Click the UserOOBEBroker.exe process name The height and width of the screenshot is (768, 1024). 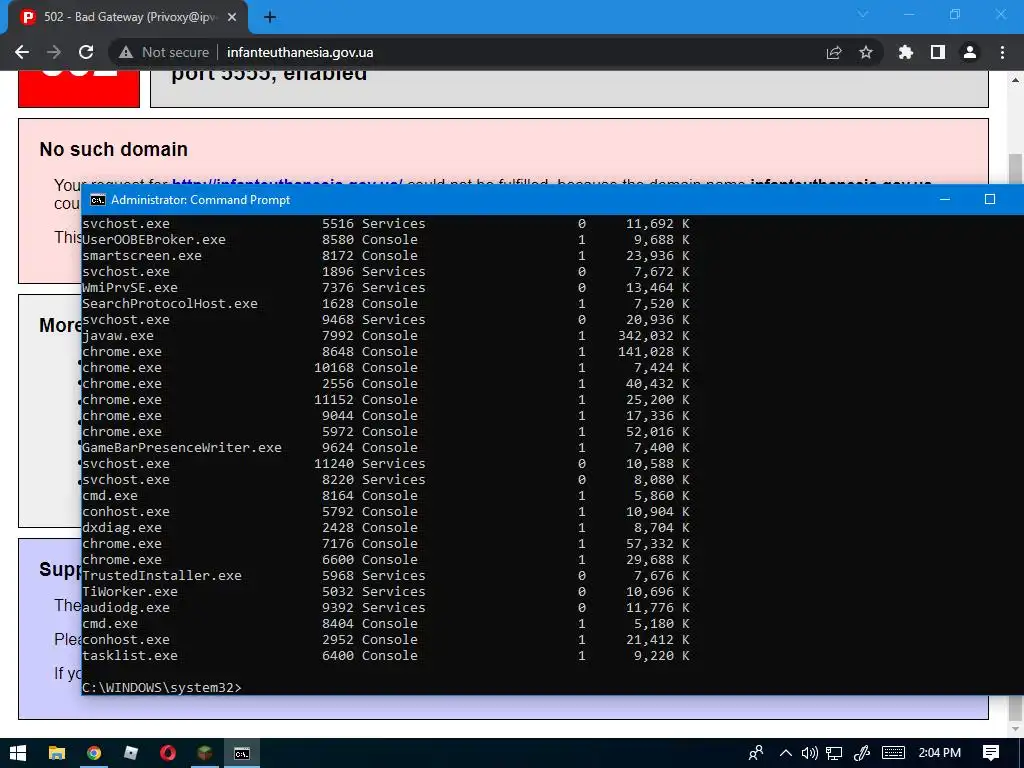[154, 240]
